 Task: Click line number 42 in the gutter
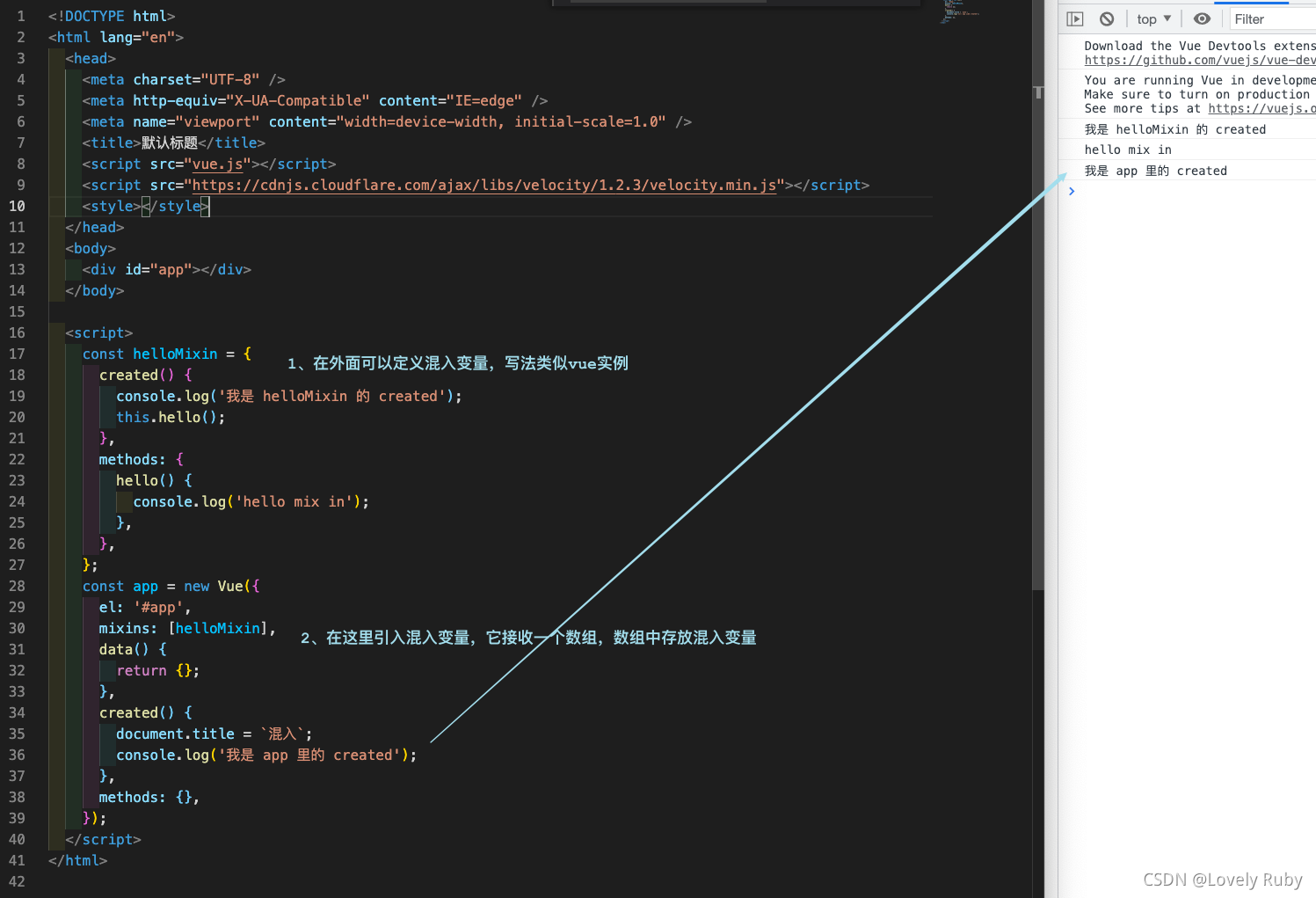coord(17,881)
